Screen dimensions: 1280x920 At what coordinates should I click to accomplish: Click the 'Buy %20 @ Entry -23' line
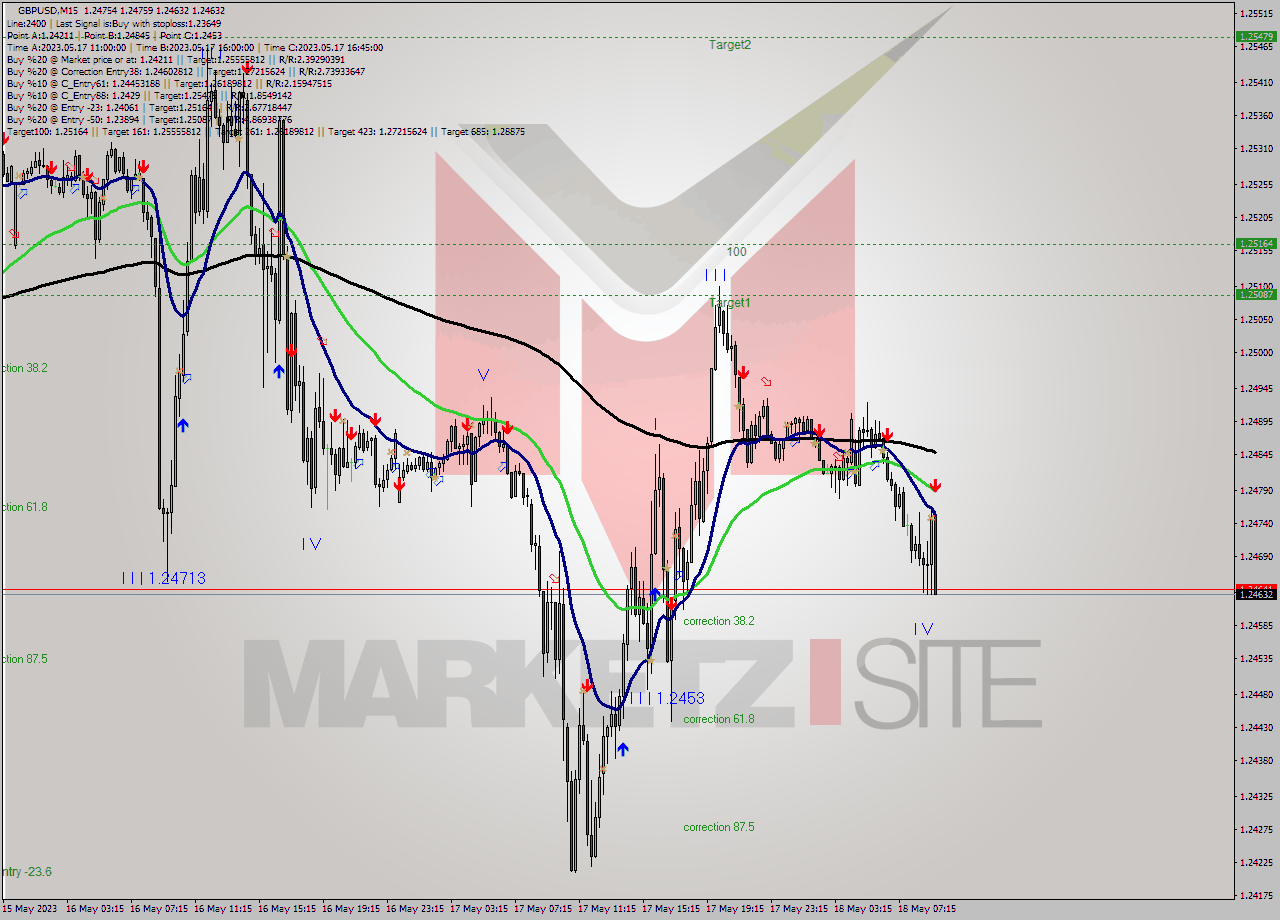click(149, 107)
